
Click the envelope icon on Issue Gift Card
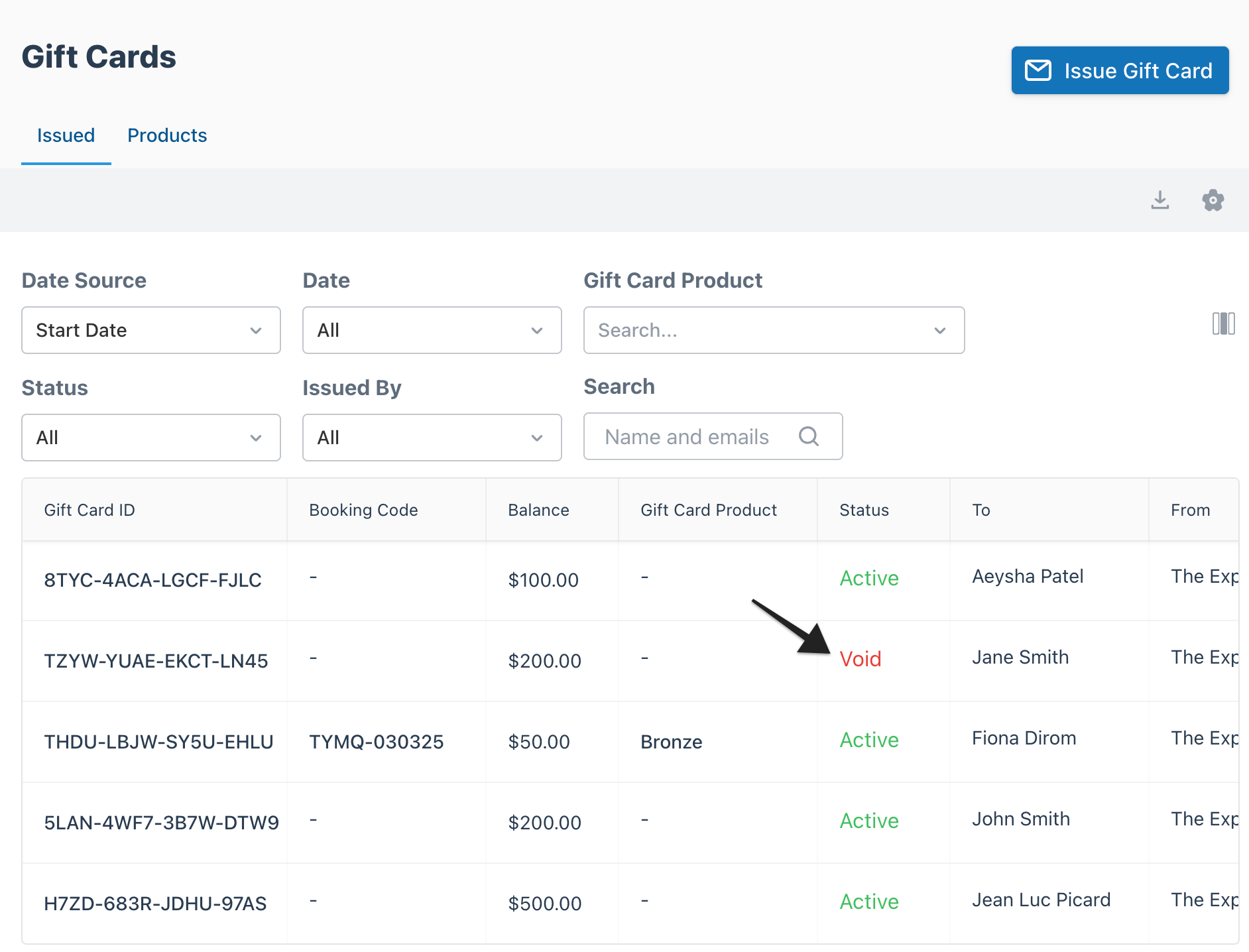click(x=1038, y=70)
